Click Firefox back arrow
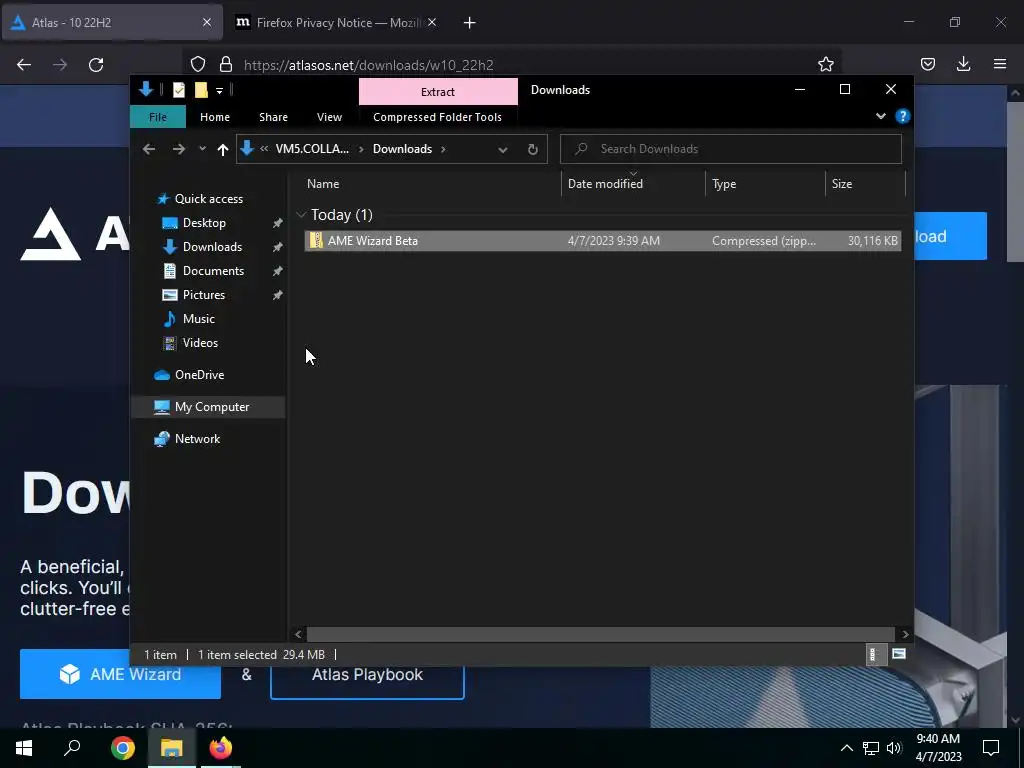 (24, 65)
